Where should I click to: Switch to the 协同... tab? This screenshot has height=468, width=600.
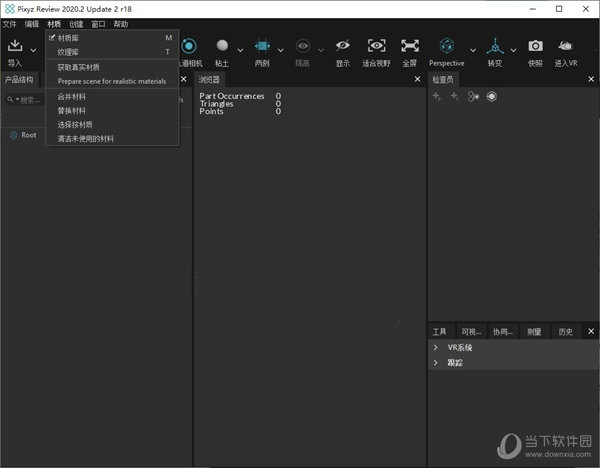pos(503,332)
